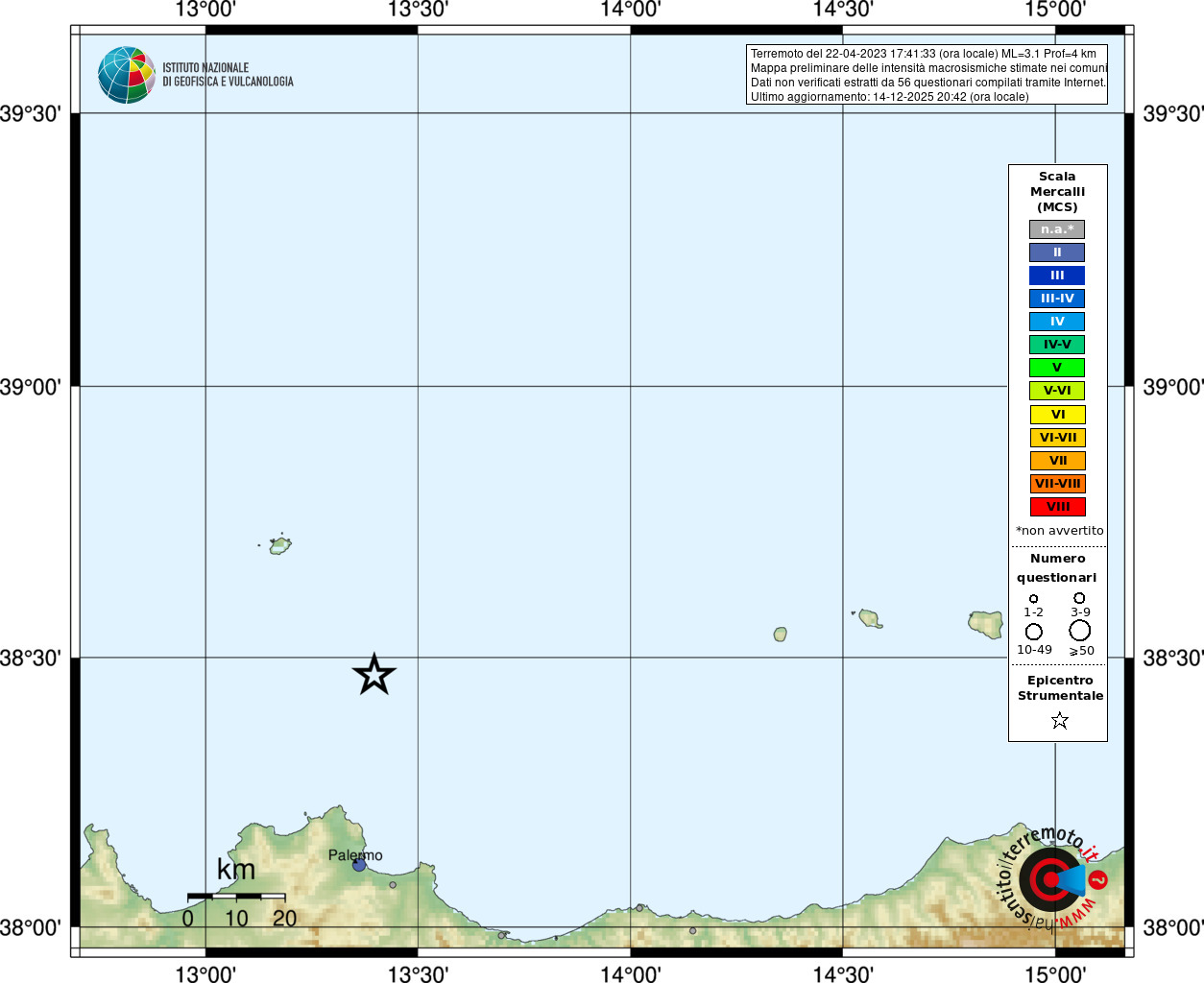The width and height of the screenshot is (1204, 983).
Task: Click the '*non avvertito' legend note
Action: (x=1060, y=531)
